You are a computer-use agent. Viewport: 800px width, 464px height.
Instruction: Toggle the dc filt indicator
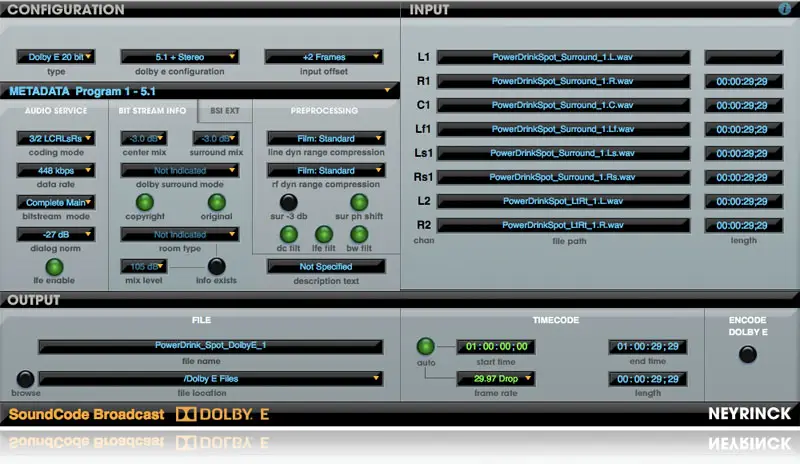coord(288,234)
